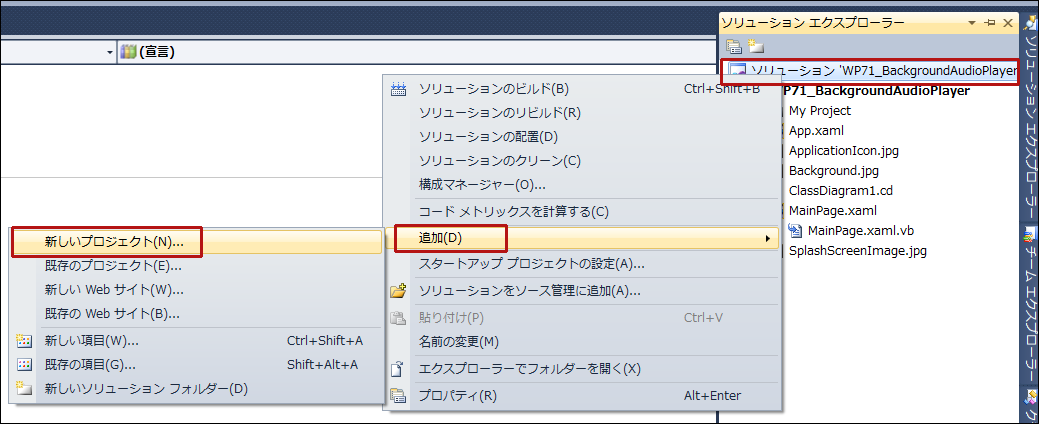
Task: Click the icon next to 新しい項目(W)
Action: coord(24,341)
